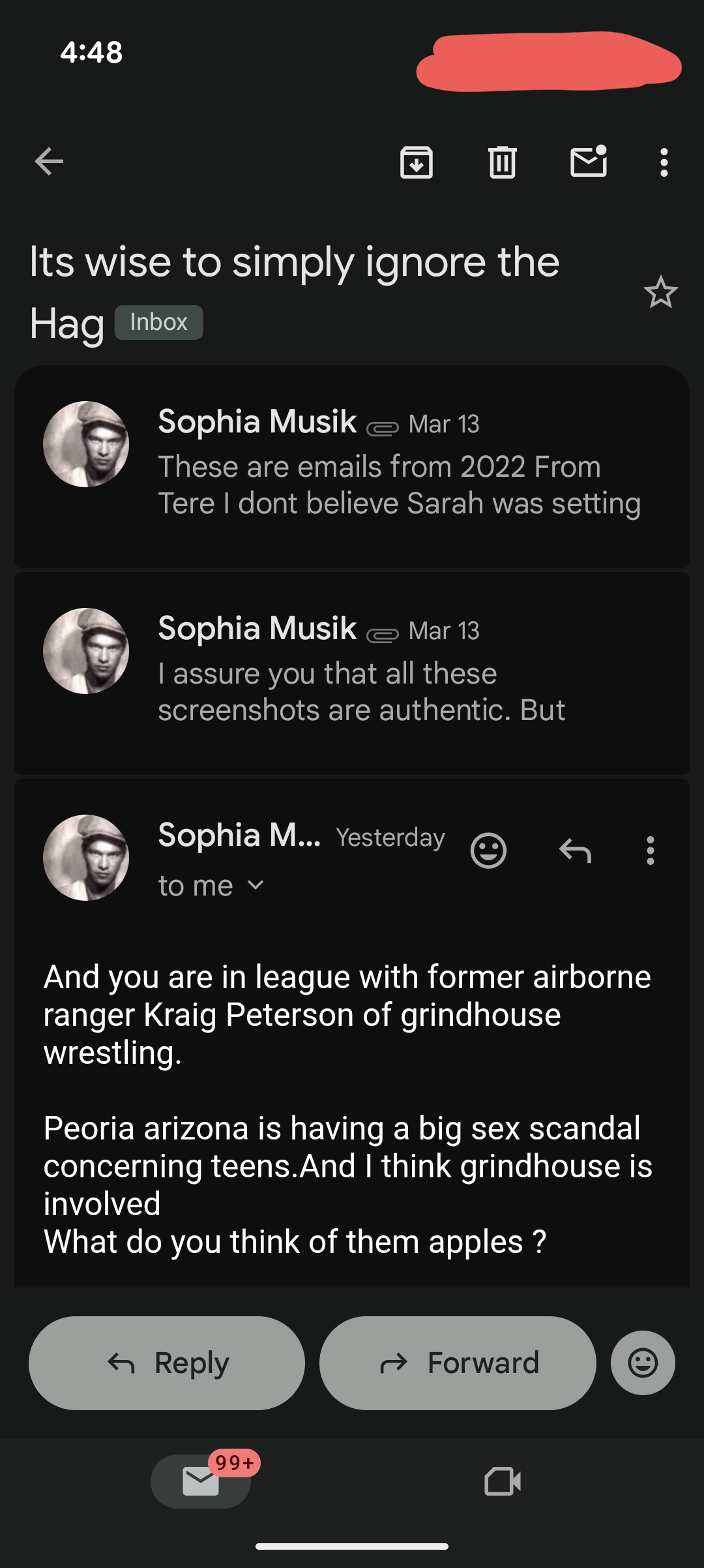Star the 'Its wise to simply ignore' thread
This screenshot has width=704, height=1568.
660,292
